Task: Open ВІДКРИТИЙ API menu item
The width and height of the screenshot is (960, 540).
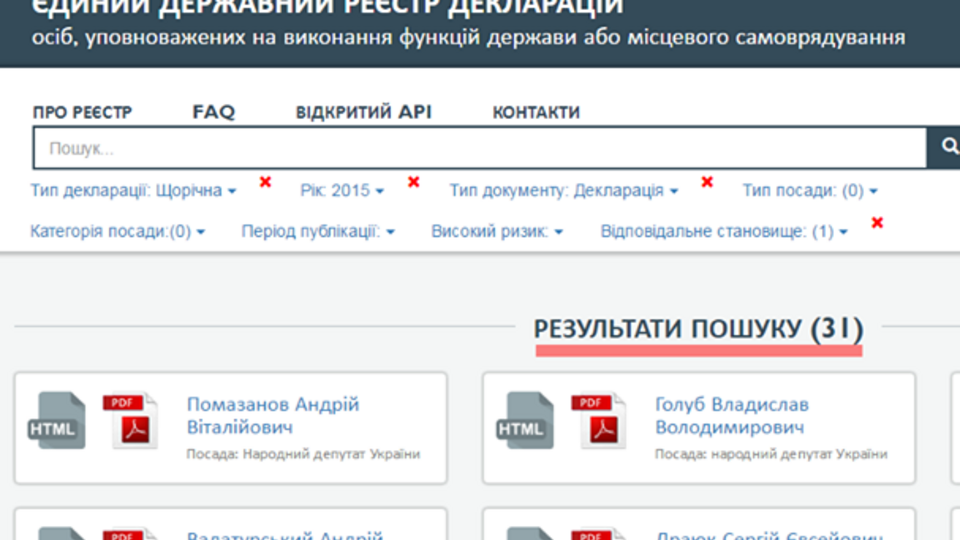Action: 364,112
